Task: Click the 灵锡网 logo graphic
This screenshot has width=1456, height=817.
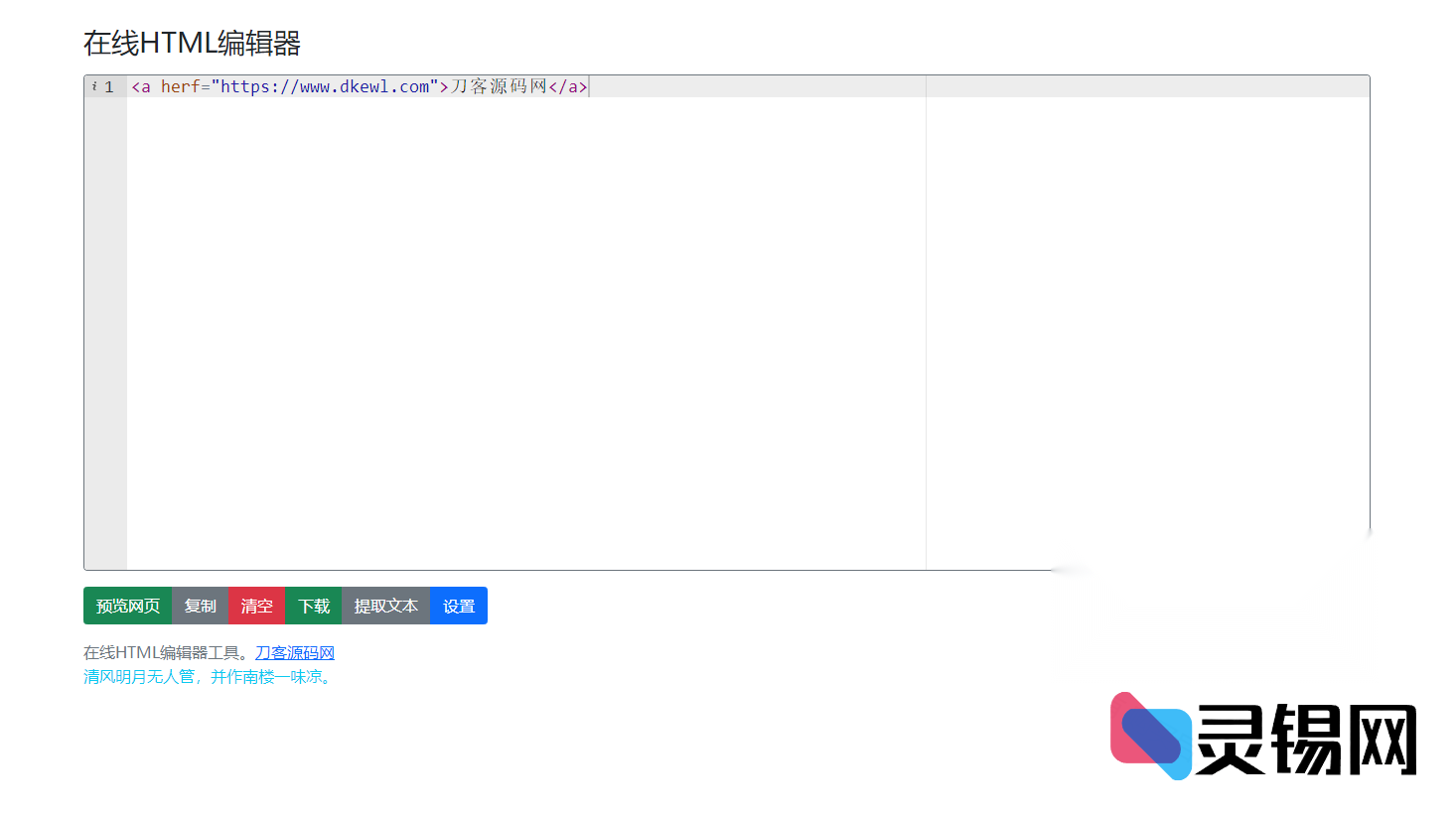Action: (1149, 736)
